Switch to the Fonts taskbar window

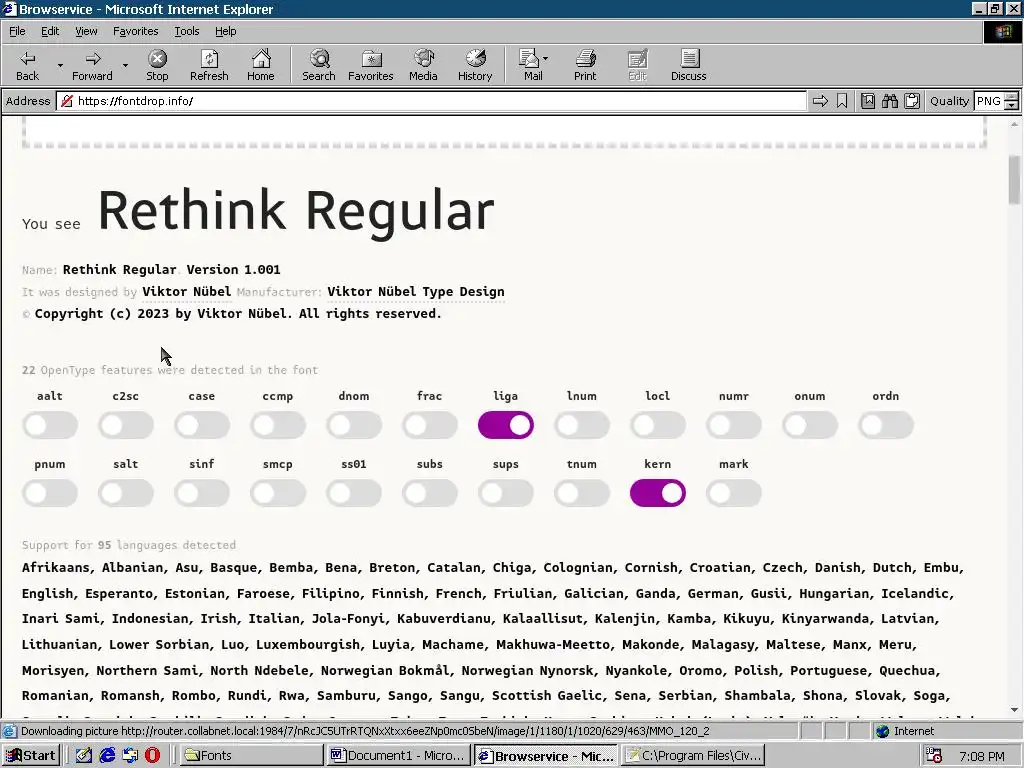(x=251, y=756)
